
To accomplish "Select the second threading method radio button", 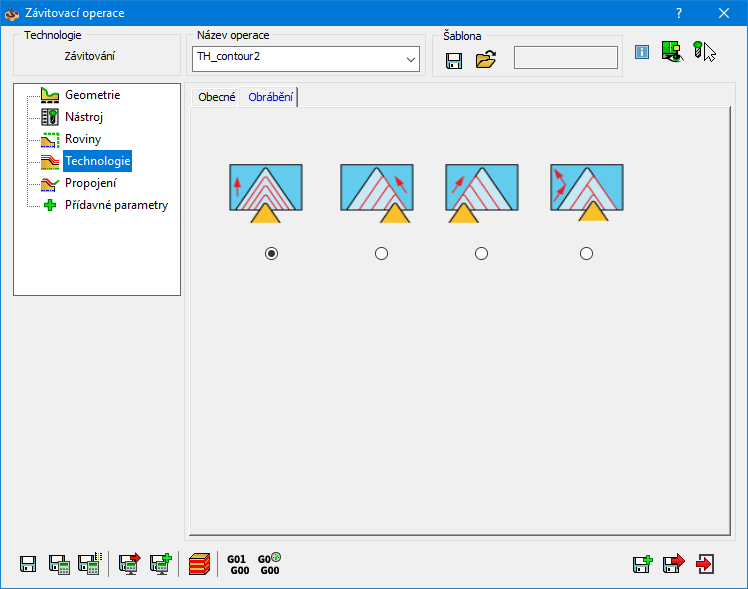I will (x=381, y=254).
